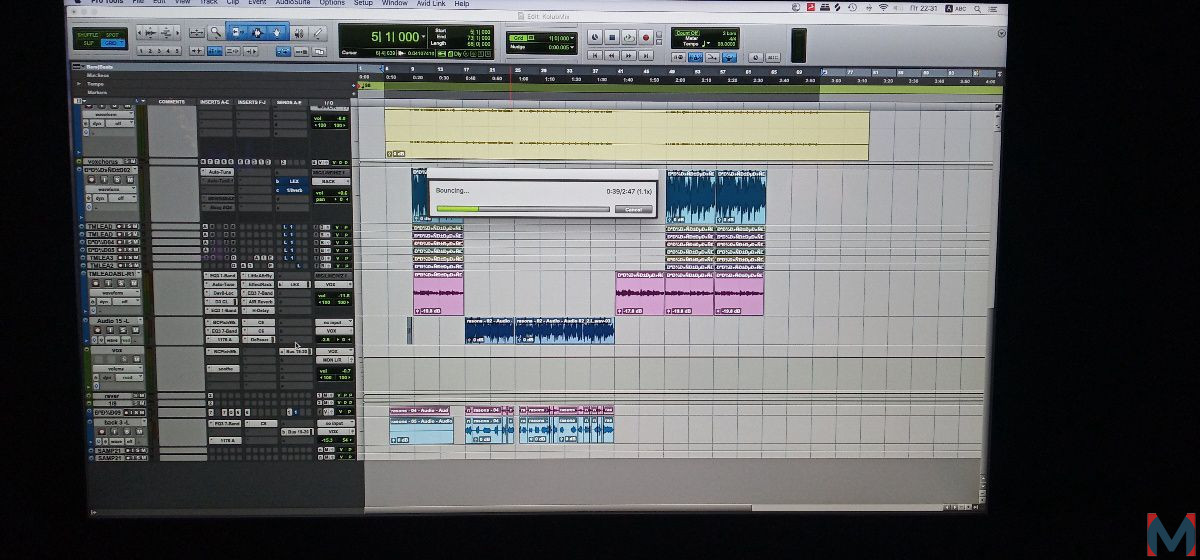The width and height of the screenshot is (1200, 560).
Task: Cancel the bounce in progress
Action: (x=633, y=210)
